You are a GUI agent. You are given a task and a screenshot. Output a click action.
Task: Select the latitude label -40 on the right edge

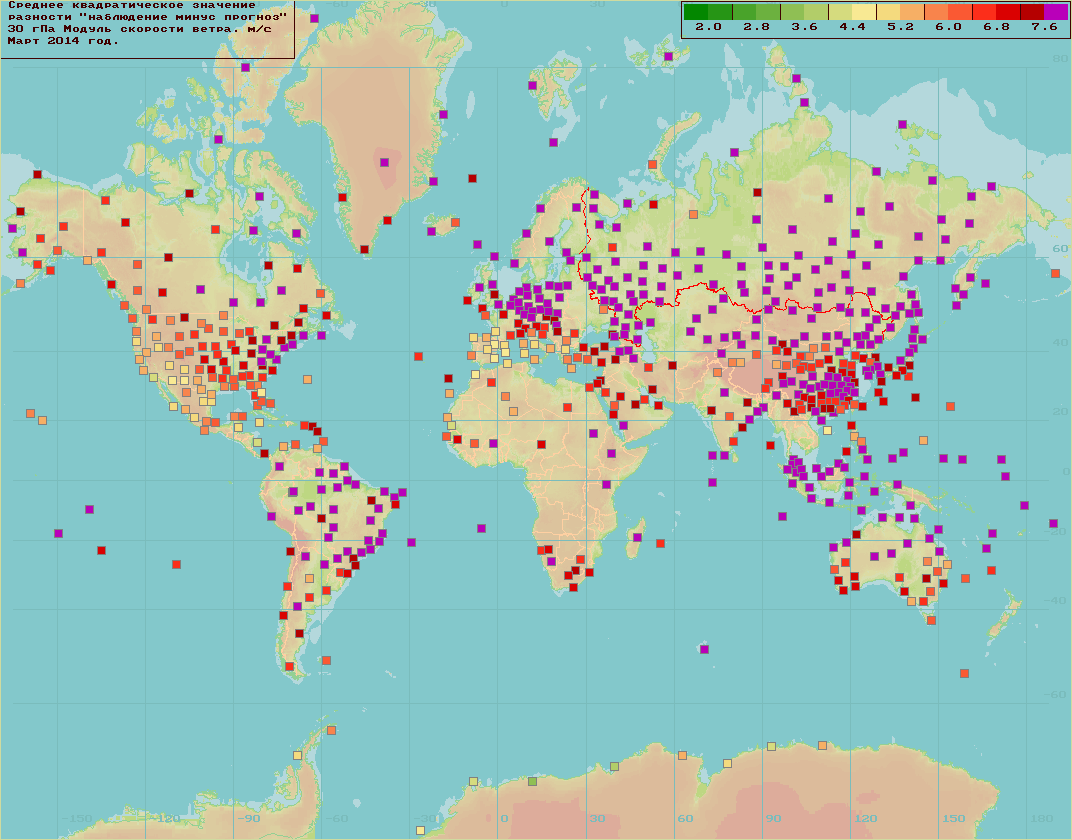(x=1058, y=601)
